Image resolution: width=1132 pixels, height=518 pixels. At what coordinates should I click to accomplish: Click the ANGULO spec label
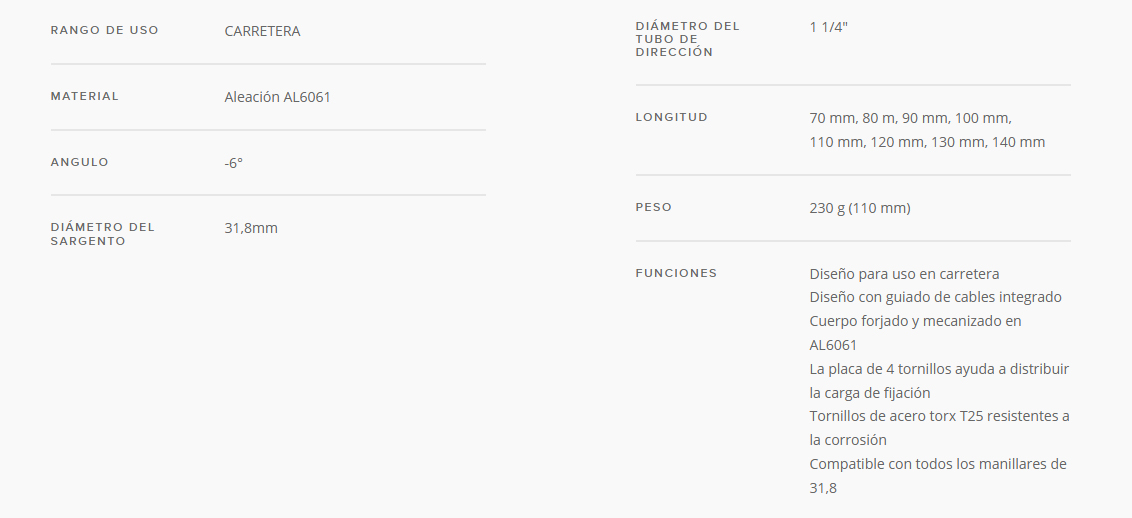tap(79, 162)
